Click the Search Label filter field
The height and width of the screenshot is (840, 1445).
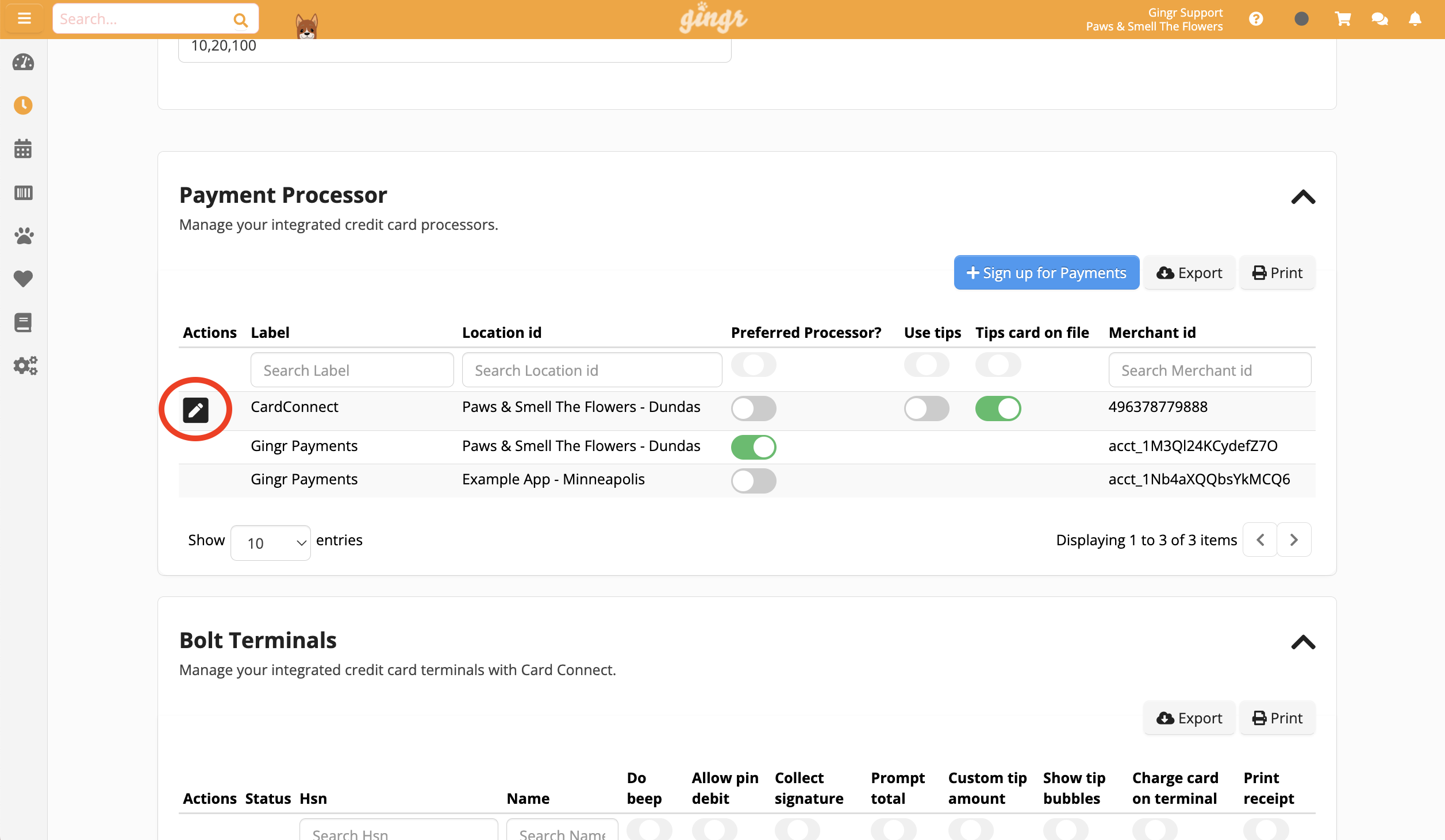[x=352, y=370]
